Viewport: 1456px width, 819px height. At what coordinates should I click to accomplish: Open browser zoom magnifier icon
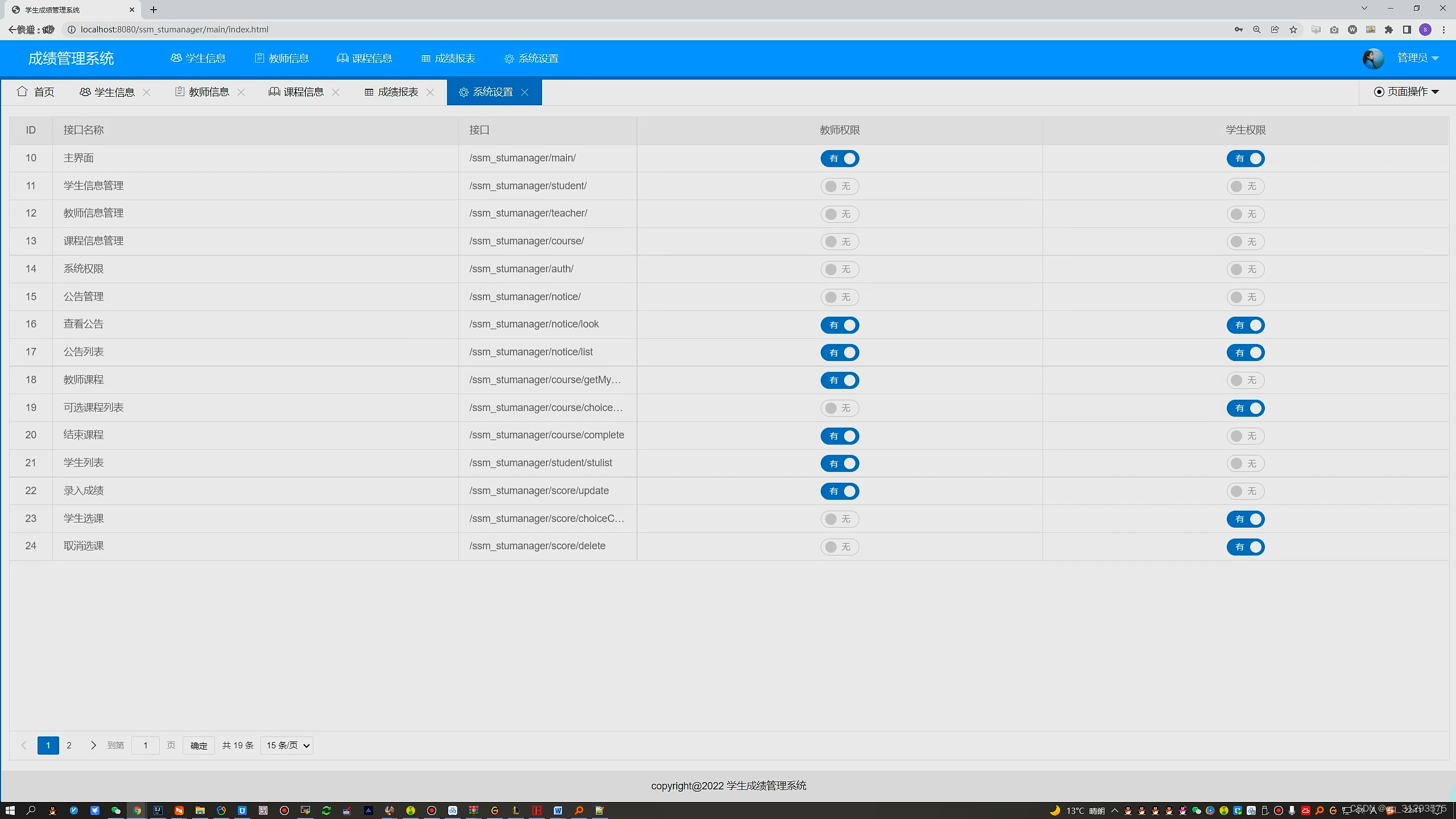(1257, 30)
